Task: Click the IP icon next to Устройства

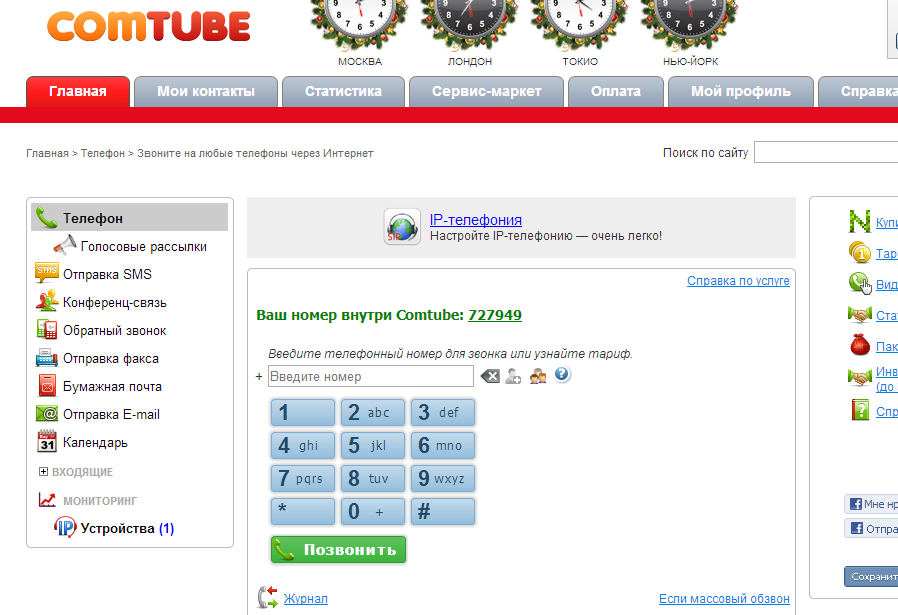Action: [65, 527]
